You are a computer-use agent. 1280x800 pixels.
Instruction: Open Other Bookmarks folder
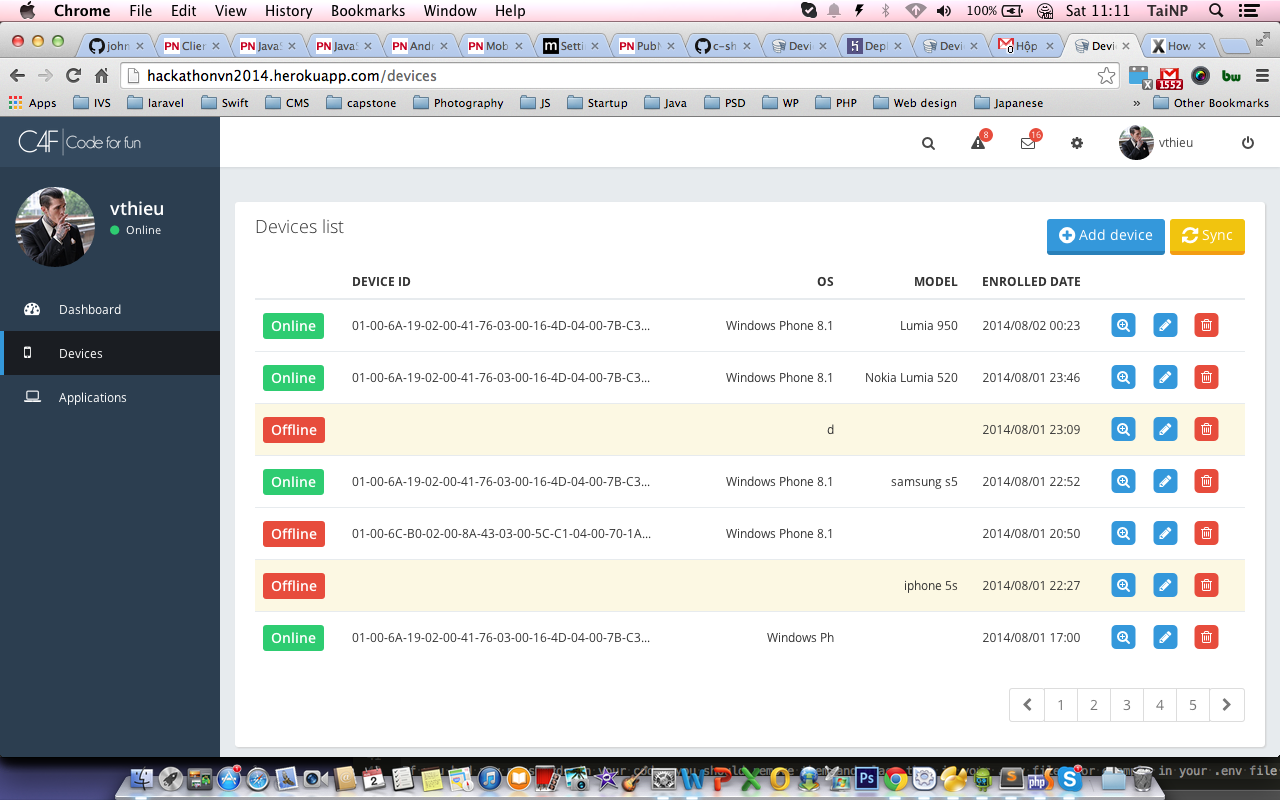coord(1211,103)
